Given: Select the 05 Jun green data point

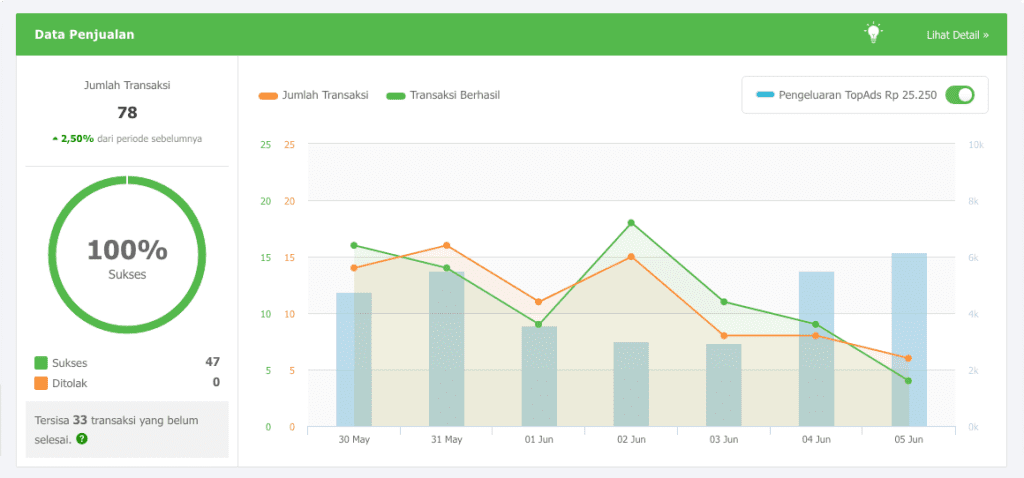Looking at the screenshot, I should pos(908,381).
